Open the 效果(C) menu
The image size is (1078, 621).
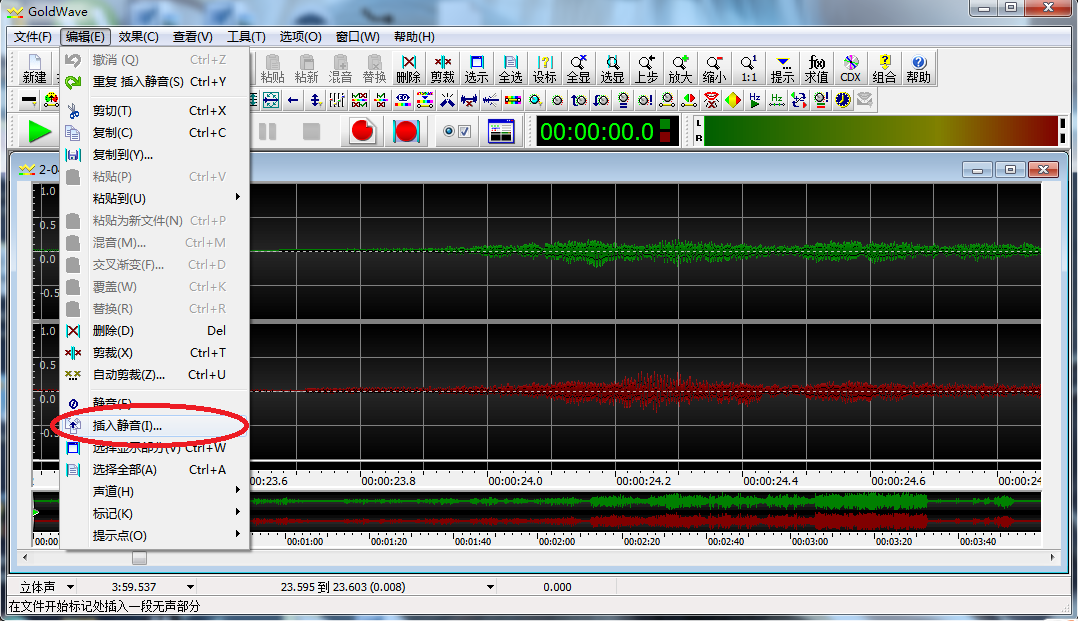click(x=138, y=37)
